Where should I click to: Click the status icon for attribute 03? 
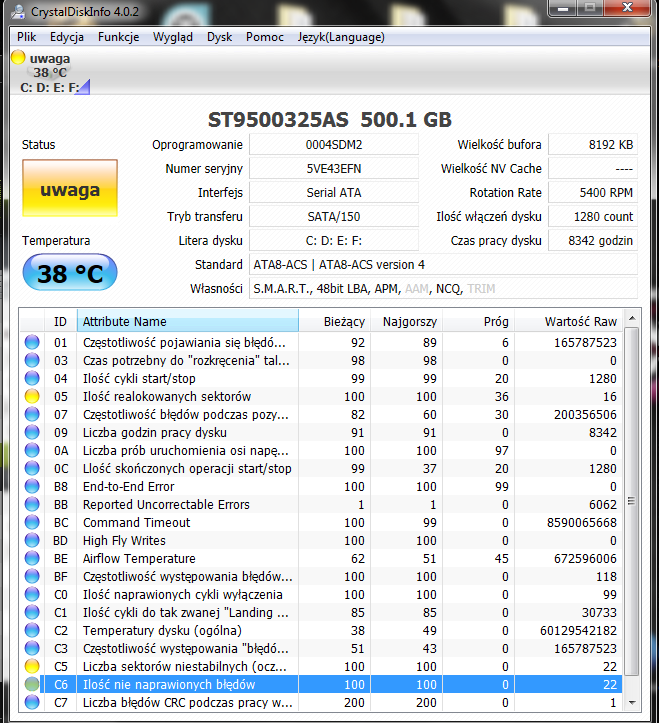coord(32,360)
